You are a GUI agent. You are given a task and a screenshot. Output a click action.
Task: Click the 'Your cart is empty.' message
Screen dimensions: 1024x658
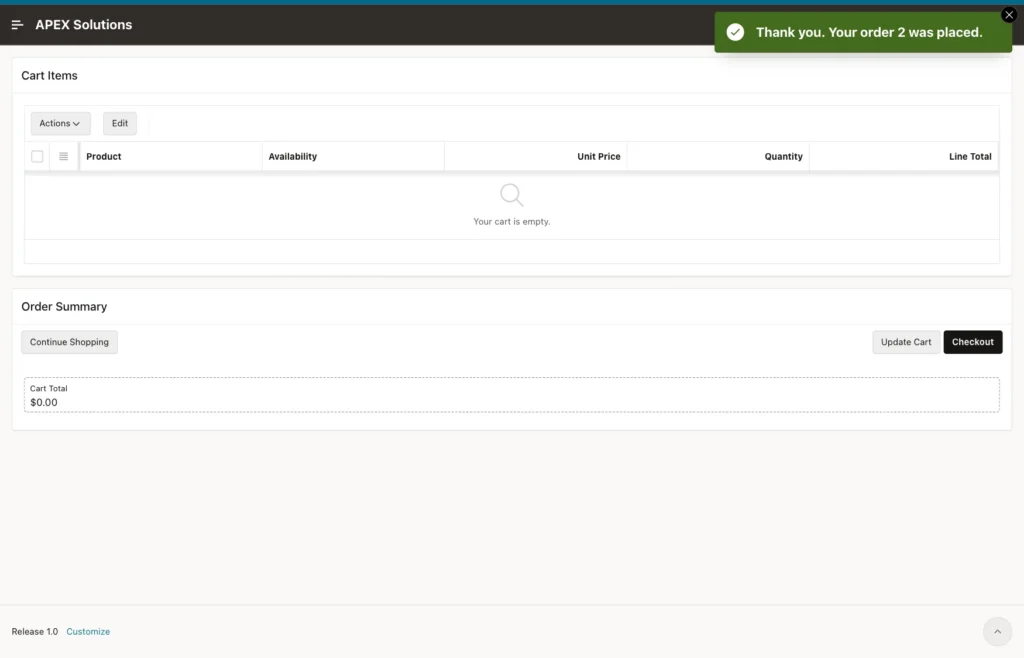point(511,222)
